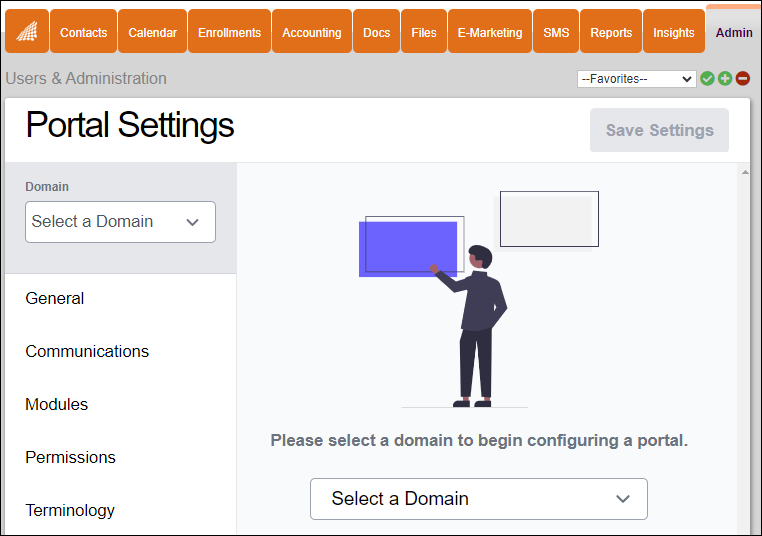Open the Insights tab
Screen dimensions: 762x536
point(673,32)
